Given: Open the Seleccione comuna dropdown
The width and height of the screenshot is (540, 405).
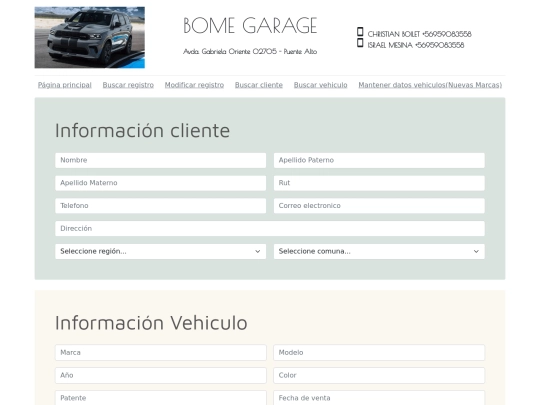Looking at the screenshot, I should click(379, 251).
